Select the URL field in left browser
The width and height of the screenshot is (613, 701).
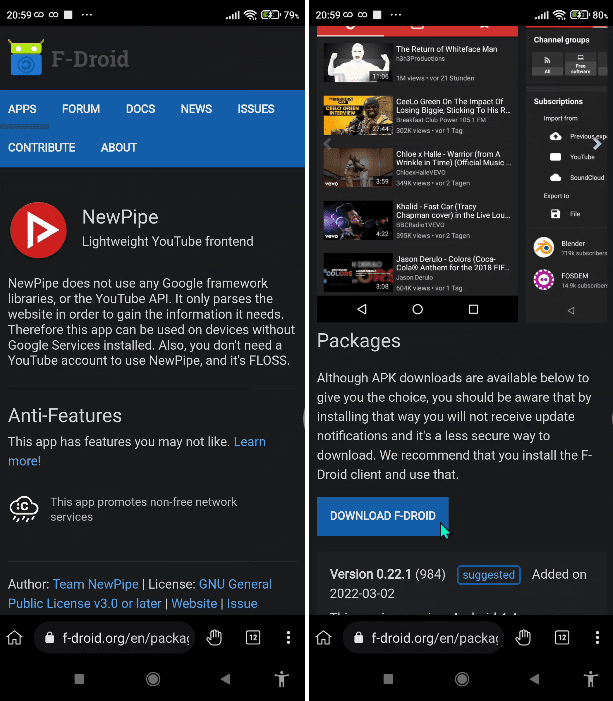point(114,638)
